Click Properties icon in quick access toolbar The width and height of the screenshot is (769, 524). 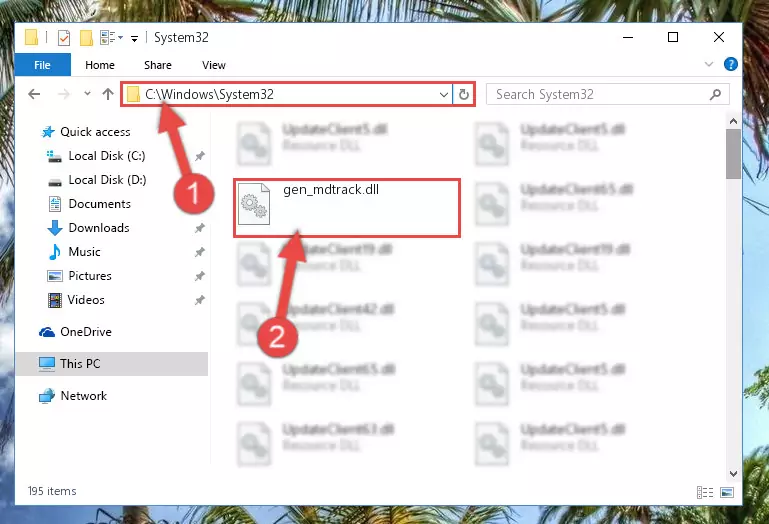pyautogui.click(x=64, y=38)
